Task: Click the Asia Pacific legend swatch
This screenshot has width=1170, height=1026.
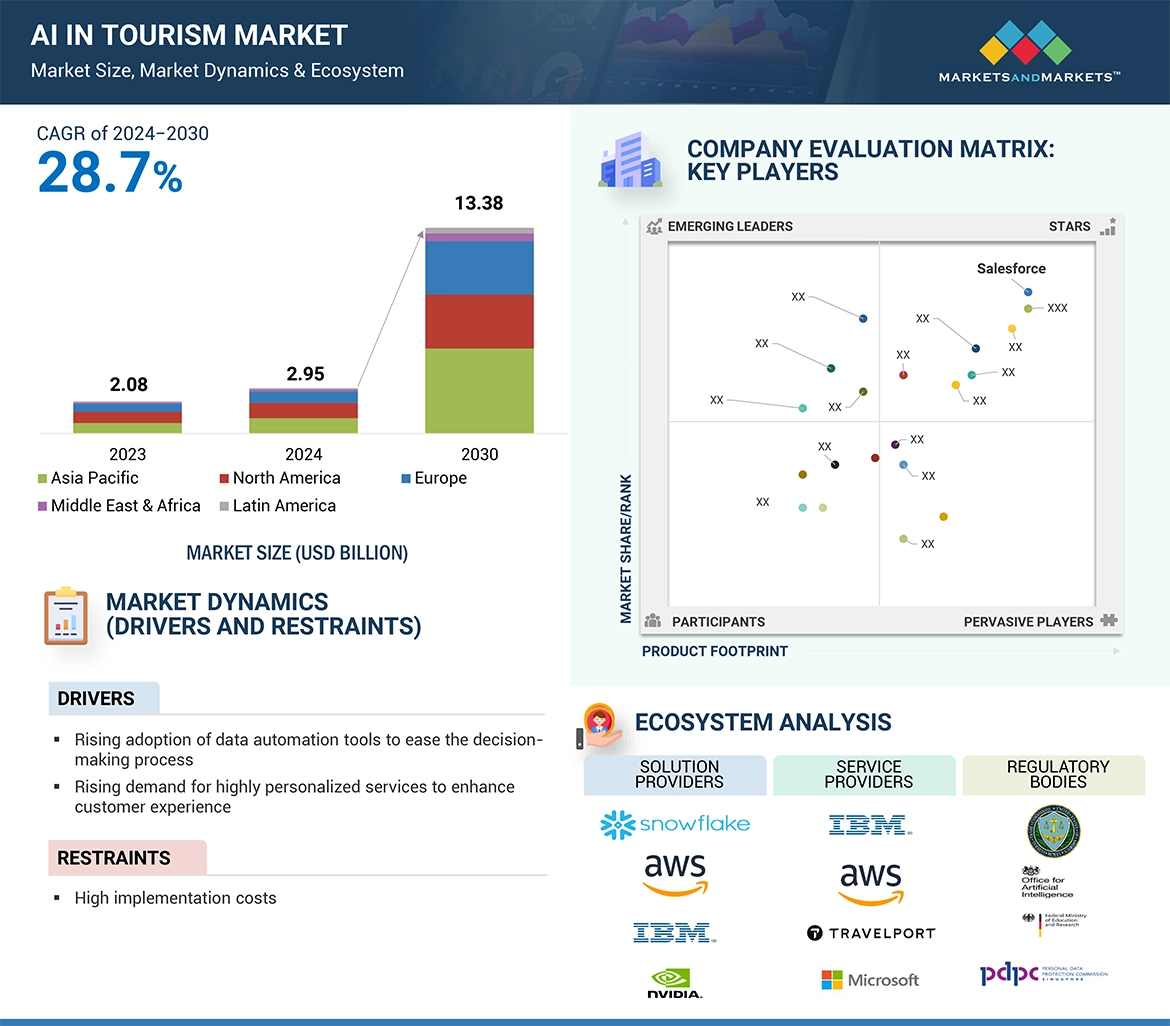Action: pyautogui.click(x=42, y=479)
